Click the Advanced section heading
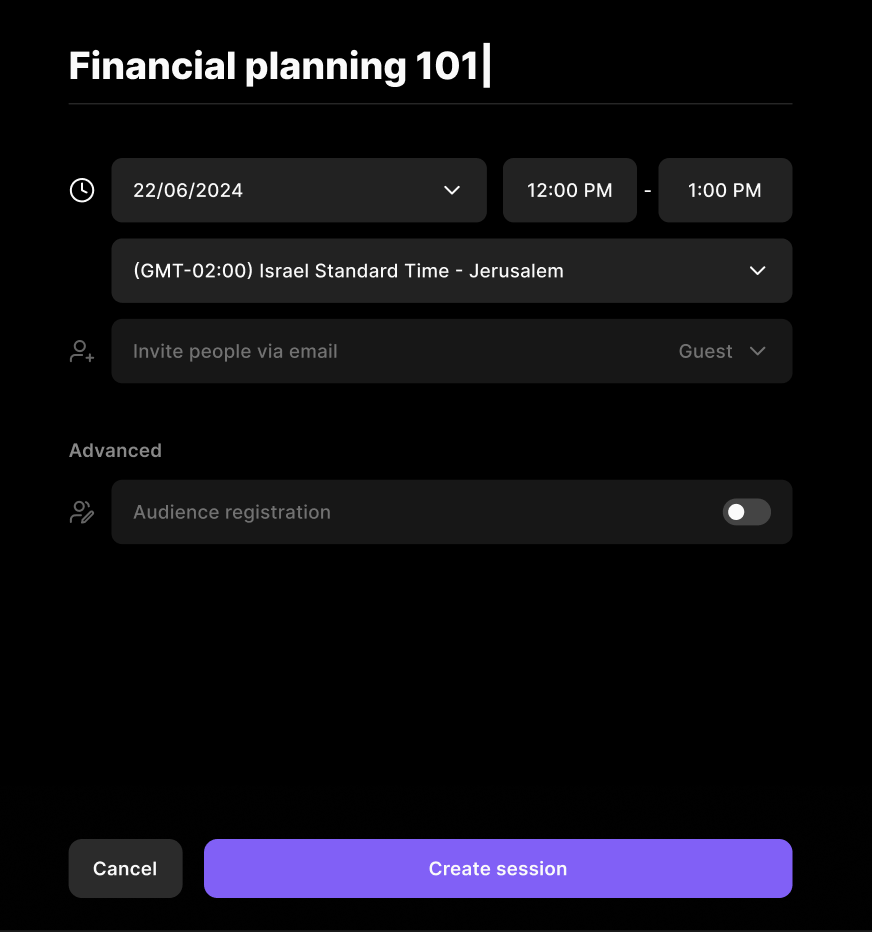 [x=115, y=450]
